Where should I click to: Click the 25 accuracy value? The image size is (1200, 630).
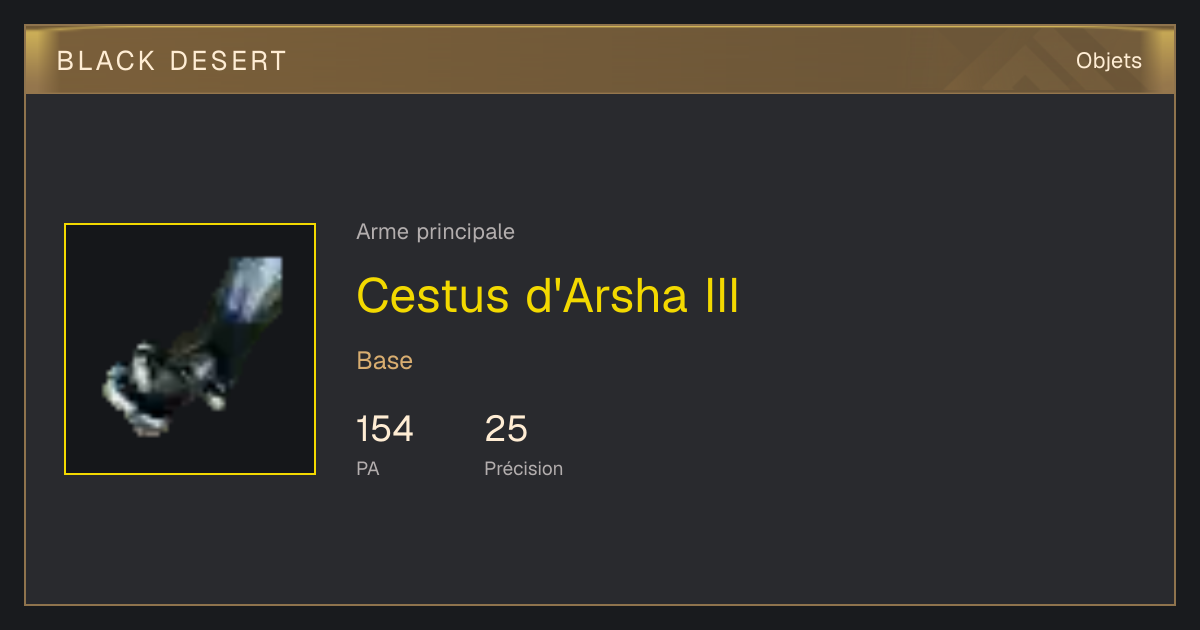[x=506, y=429]
